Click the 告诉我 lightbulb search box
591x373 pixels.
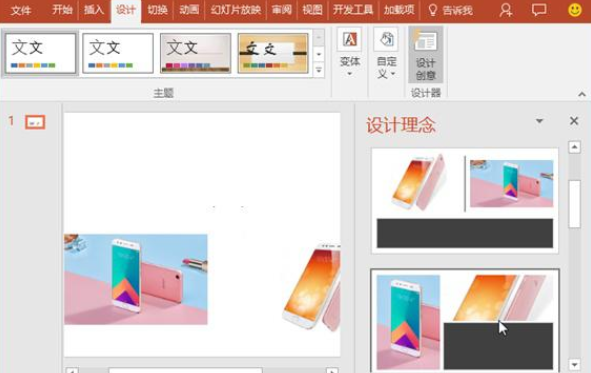(450, 10)
